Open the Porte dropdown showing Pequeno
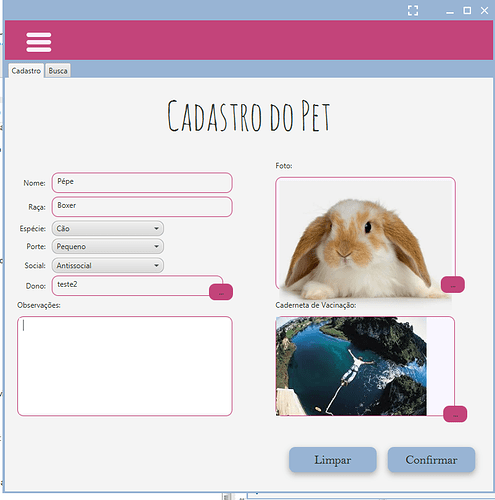 click(x=108, y=247)
